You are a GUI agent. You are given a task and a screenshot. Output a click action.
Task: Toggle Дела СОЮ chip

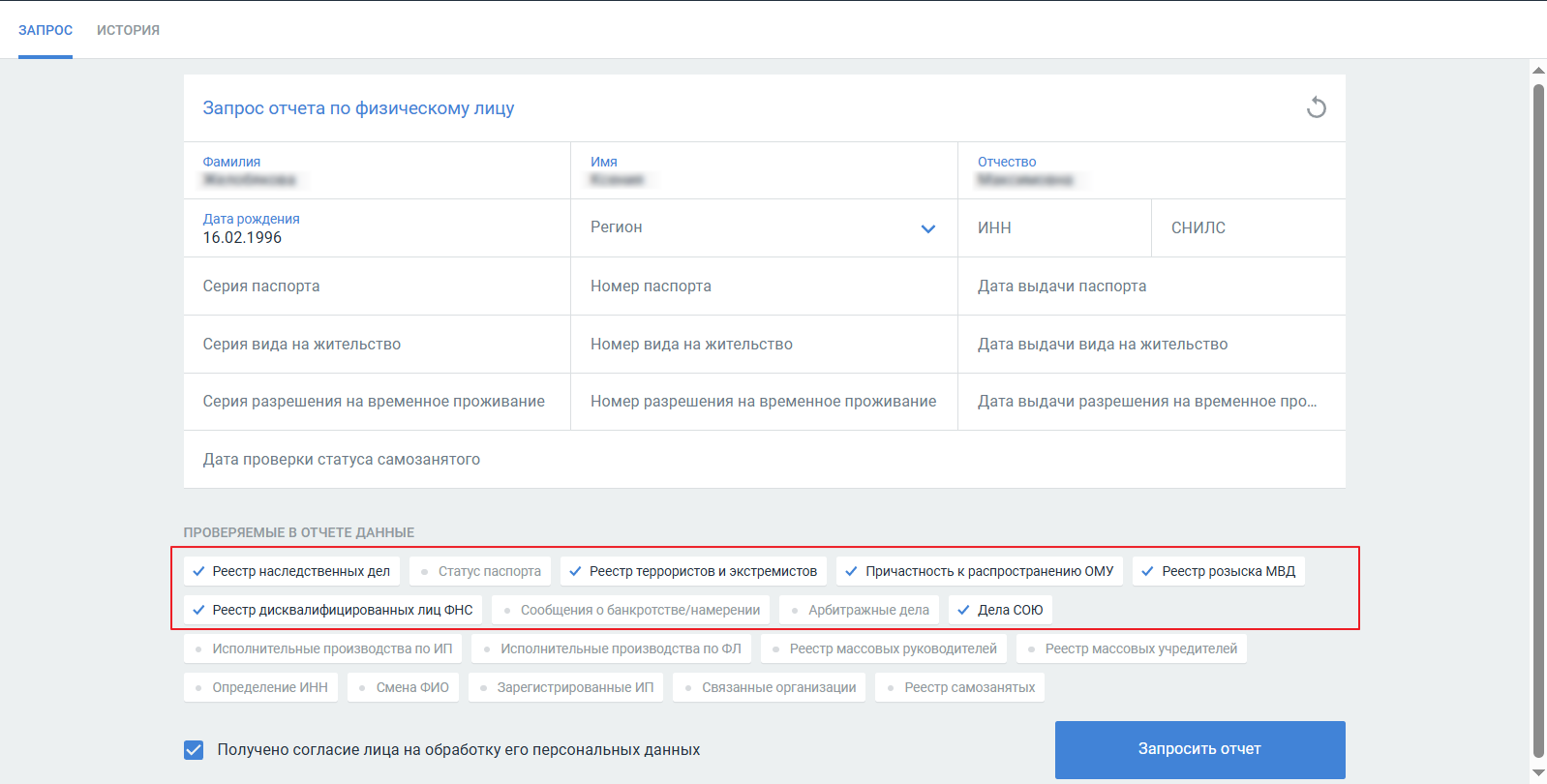1001,610
